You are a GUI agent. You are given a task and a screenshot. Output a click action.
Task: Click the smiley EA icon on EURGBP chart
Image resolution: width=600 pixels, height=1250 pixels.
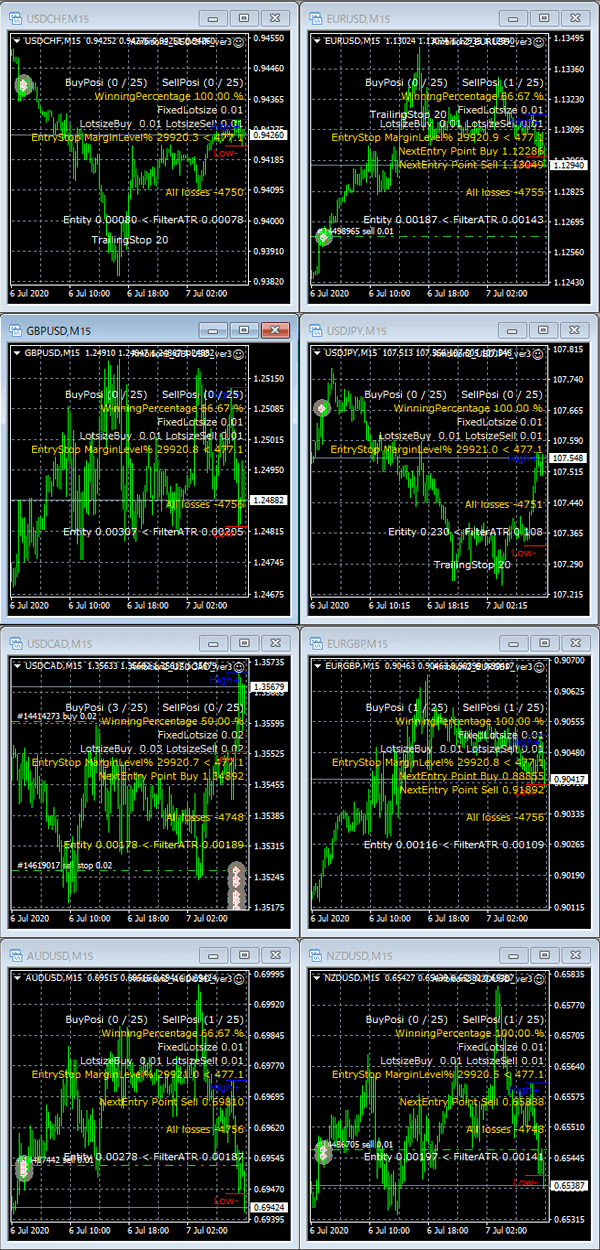(x=539, y=666)
